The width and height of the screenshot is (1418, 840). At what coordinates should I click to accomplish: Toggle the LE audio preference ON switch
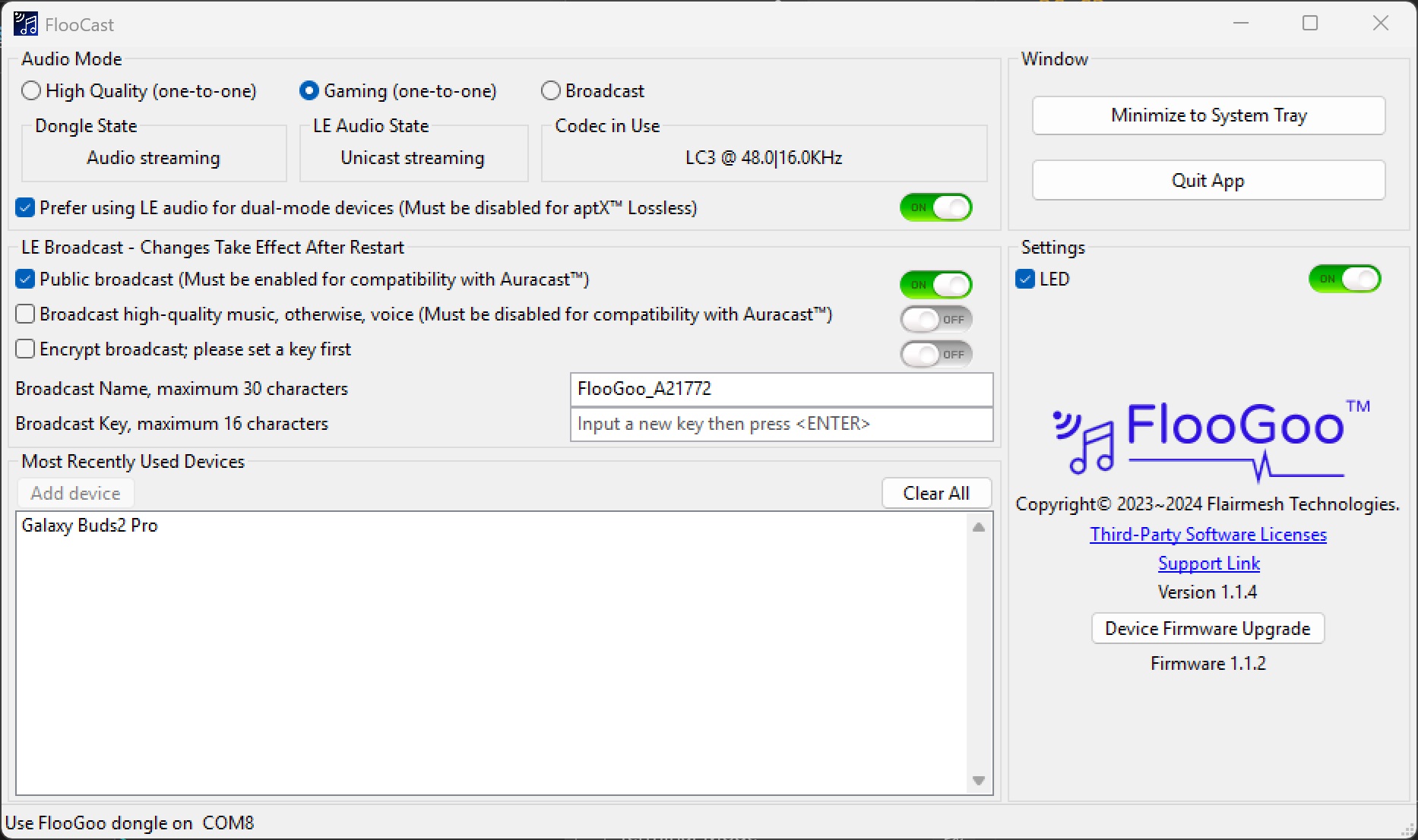[x=936, y=208]
